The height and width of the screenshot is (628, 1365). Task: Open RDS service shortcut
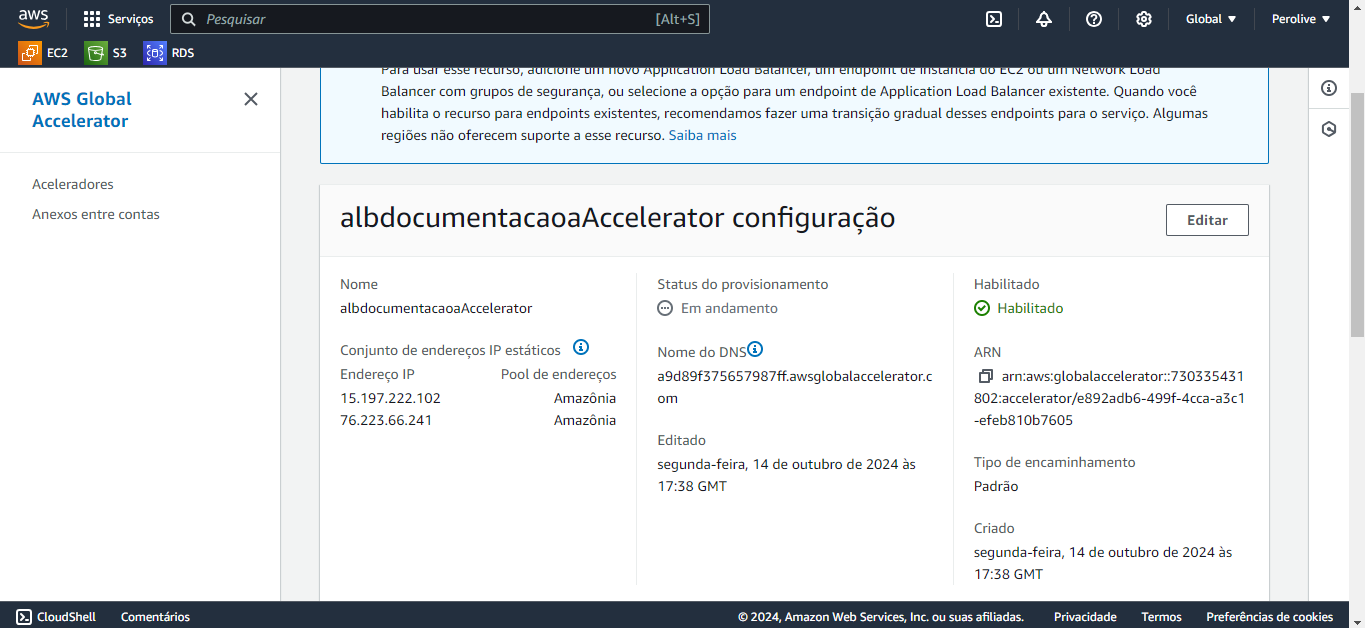(169, 53)
